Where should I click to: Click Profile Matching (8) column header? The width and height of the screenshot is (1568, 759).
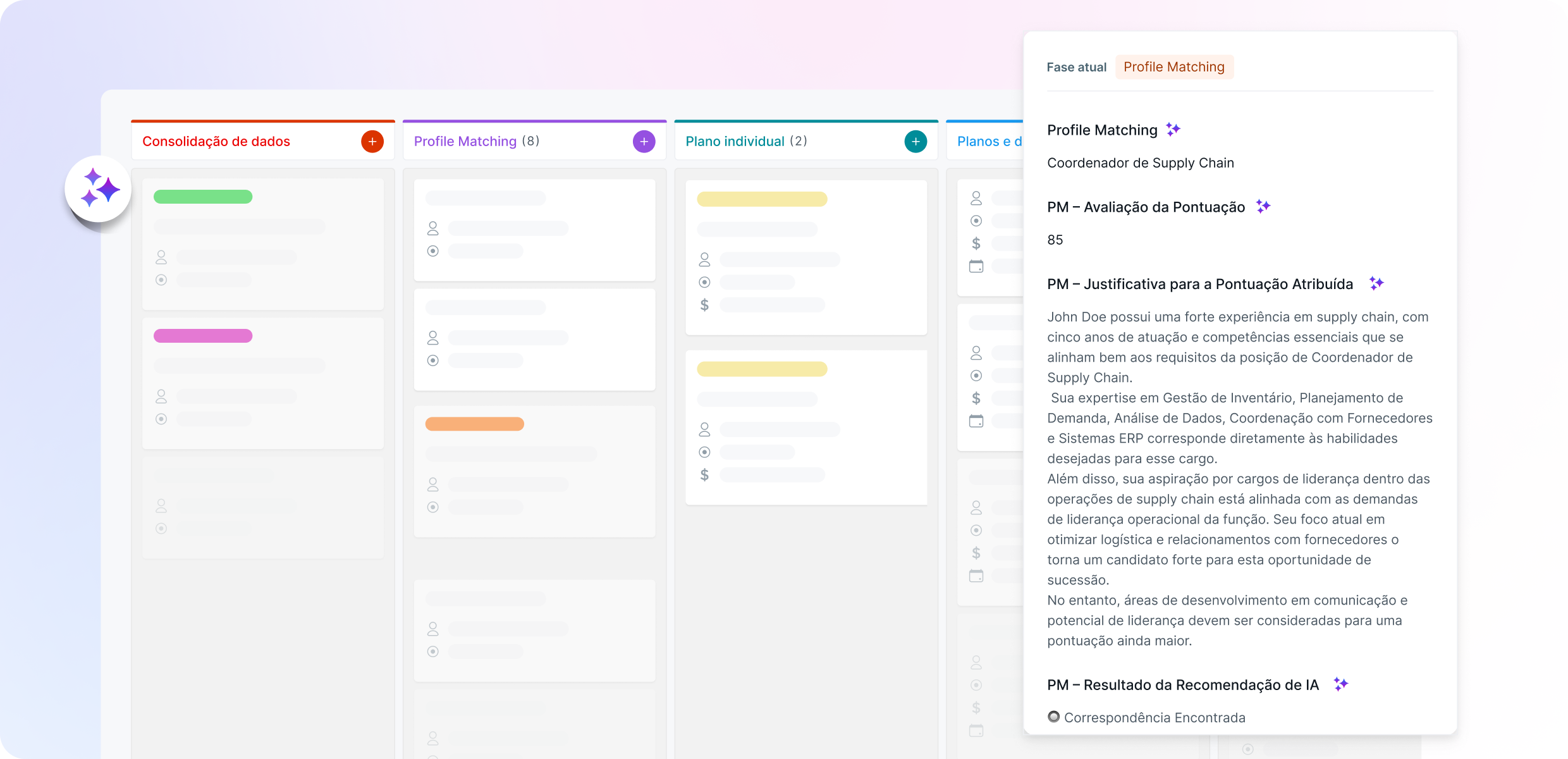click(476, 142)
